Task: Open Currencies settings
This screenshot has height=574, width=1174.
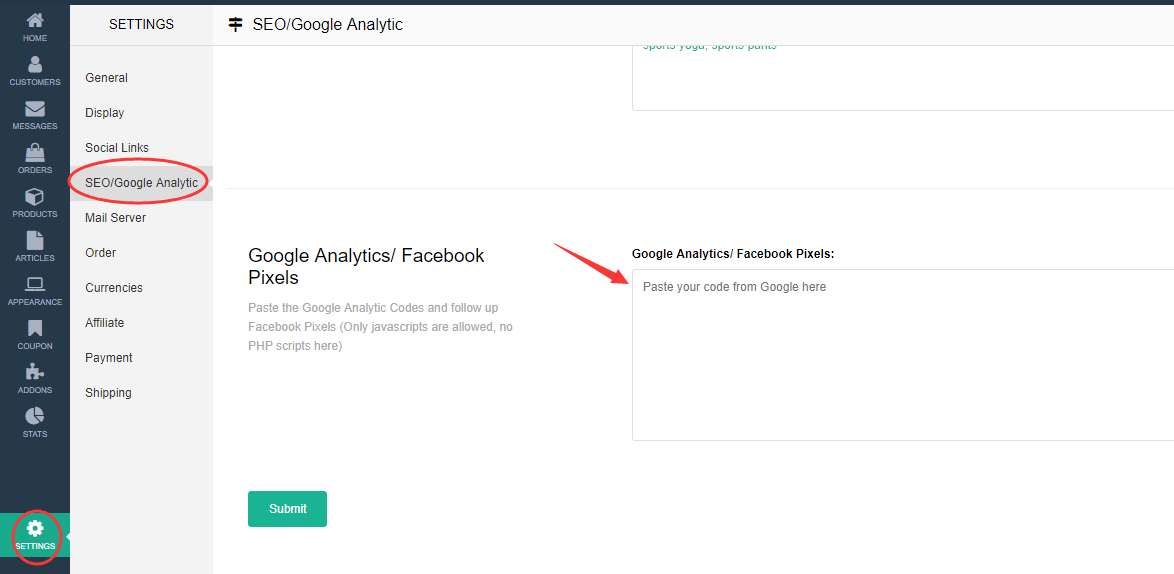Action: coord(114,288)
